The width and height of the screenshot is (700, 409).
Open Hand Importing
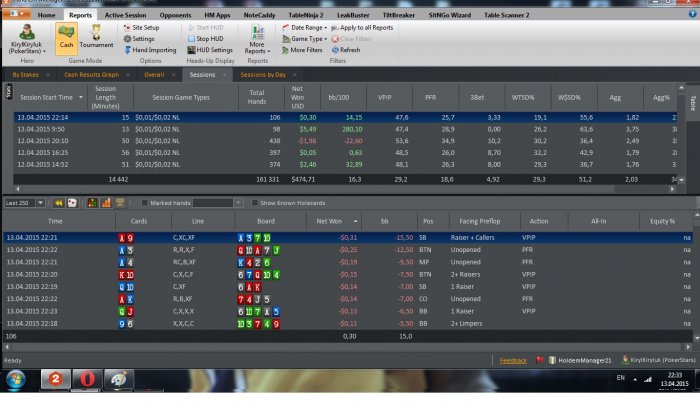pyautogui.click(x=150, y=50)
